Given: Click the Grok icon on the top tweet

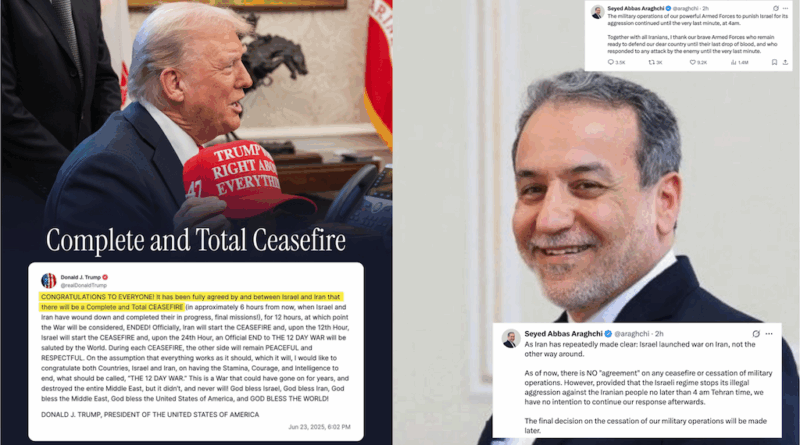Looking at the screenshot, I should coord(776,8).
